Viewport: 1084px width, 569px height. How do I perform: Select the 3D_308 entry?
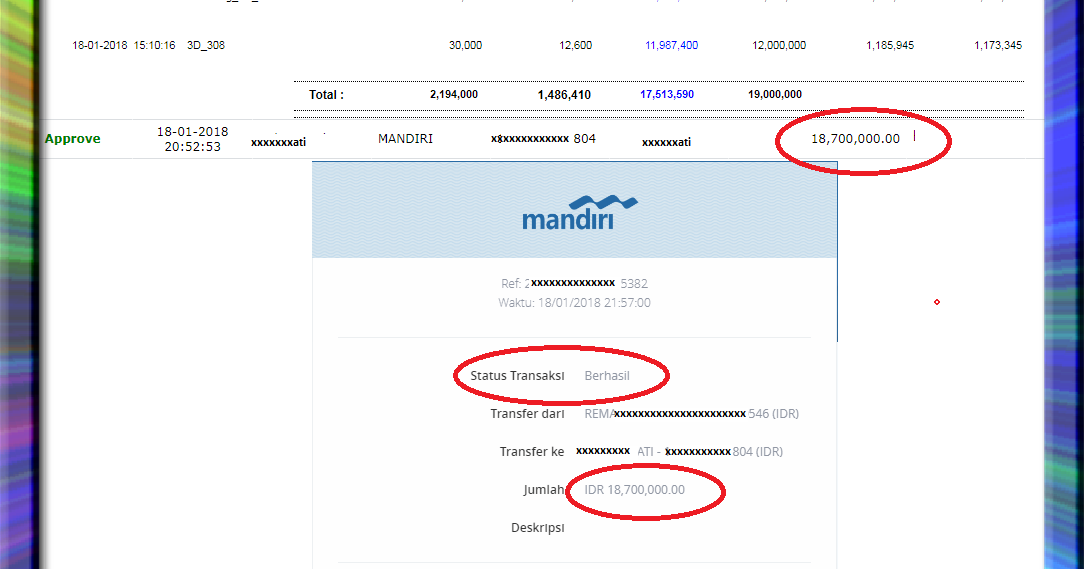click(x=206, y=45)
